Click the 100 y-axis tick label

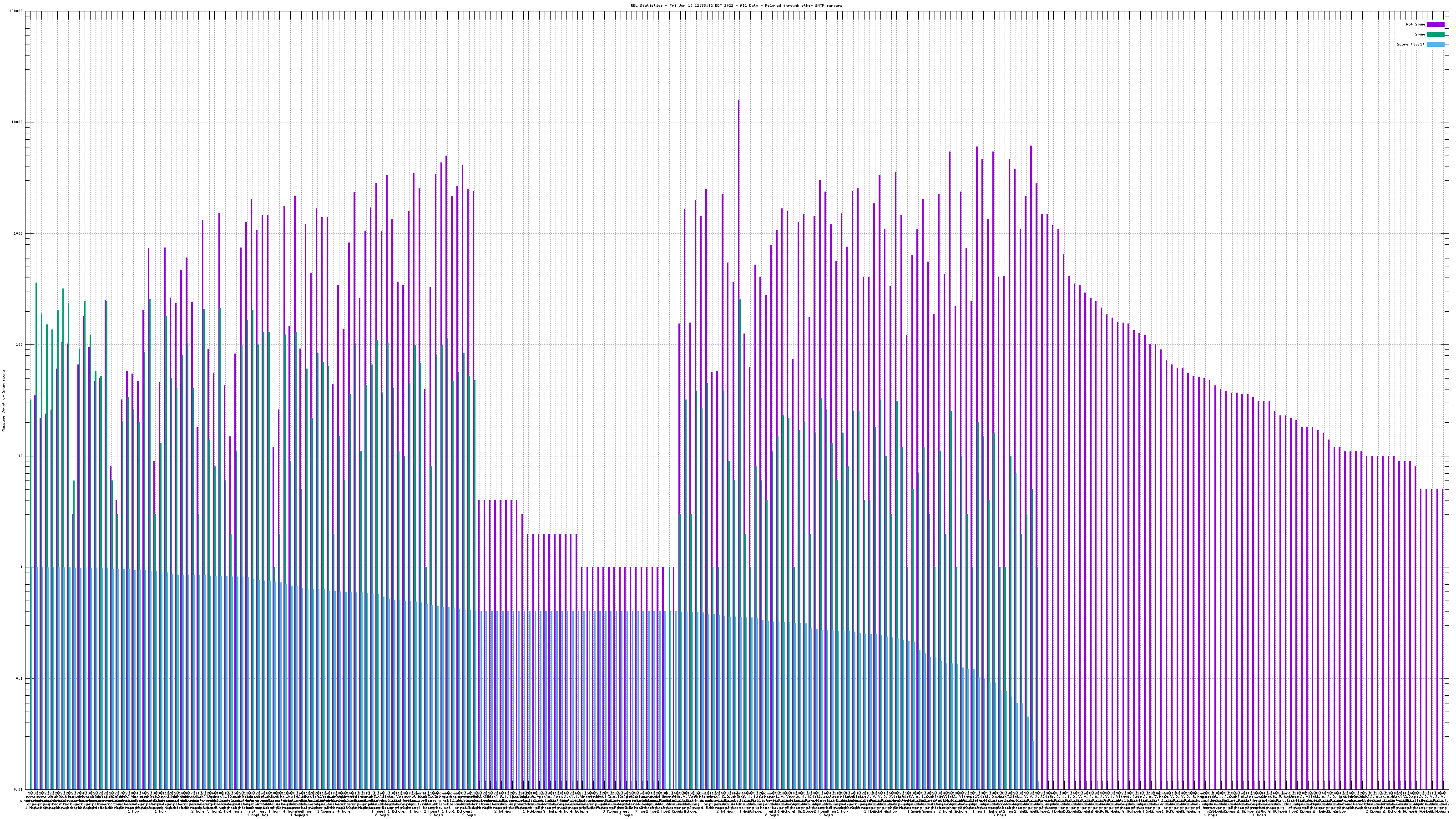point(19,345)
